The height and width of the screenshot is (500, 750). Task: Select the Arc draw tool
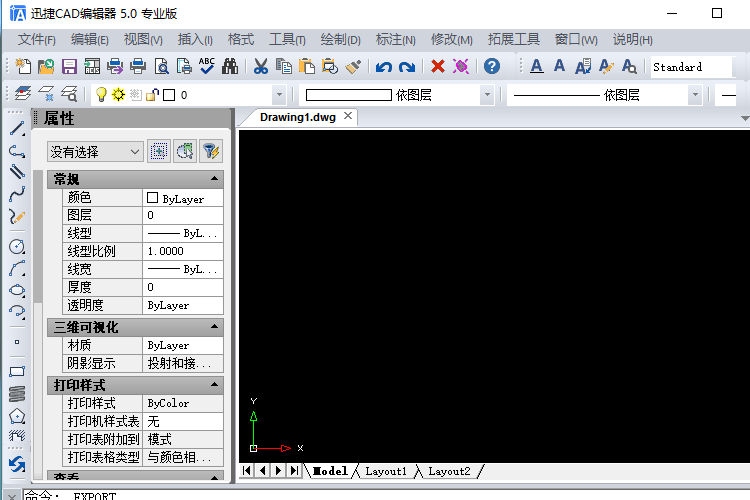tap(17, 268)
